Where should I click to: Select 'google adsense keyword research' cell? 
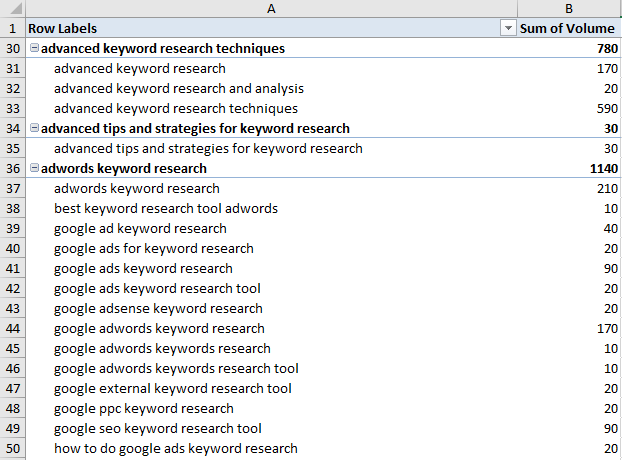(271, 308)
